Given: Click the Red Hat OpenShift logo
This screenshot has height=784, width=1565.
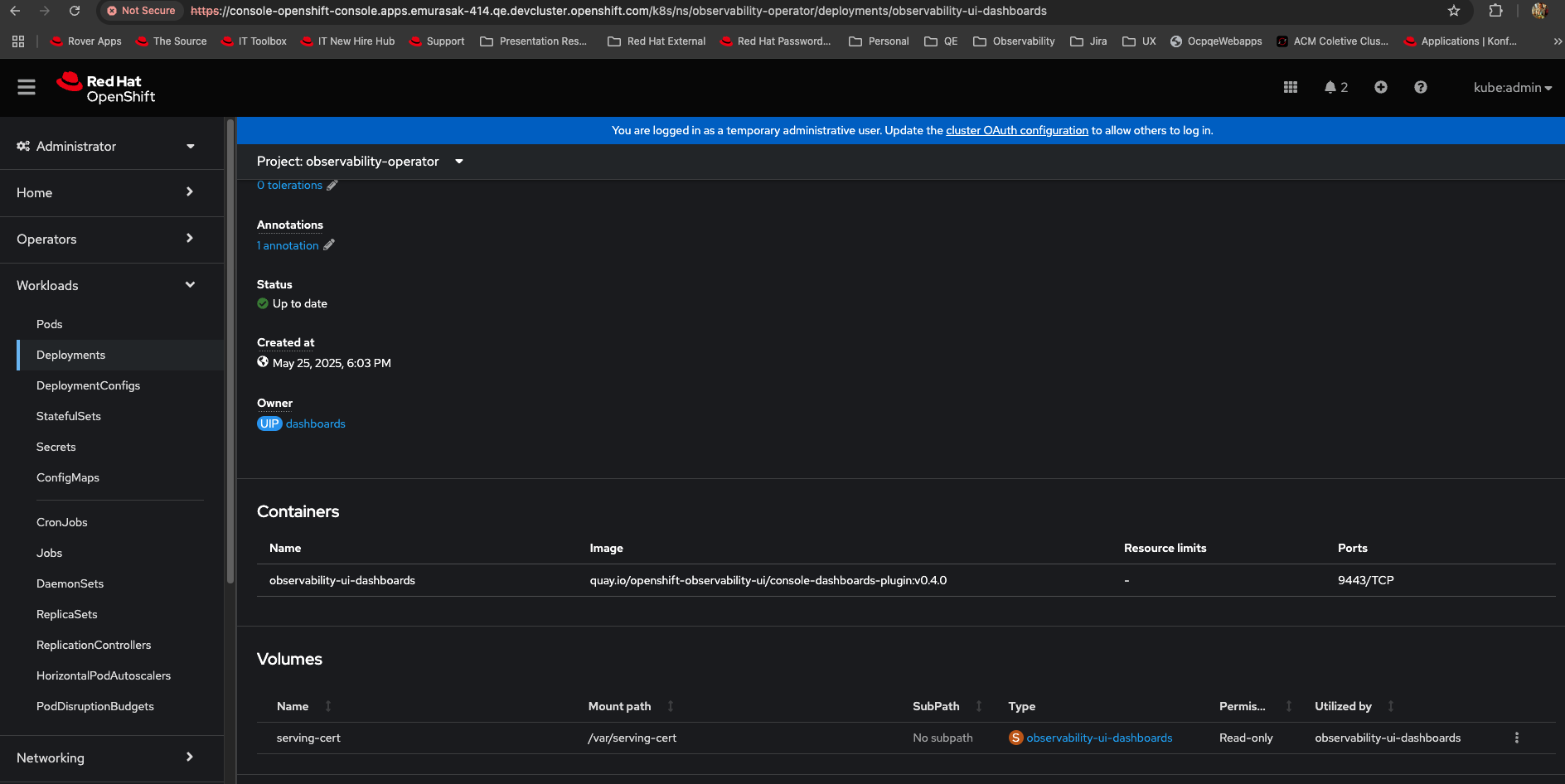Looking at the screenshot, I should pos(106,88).
